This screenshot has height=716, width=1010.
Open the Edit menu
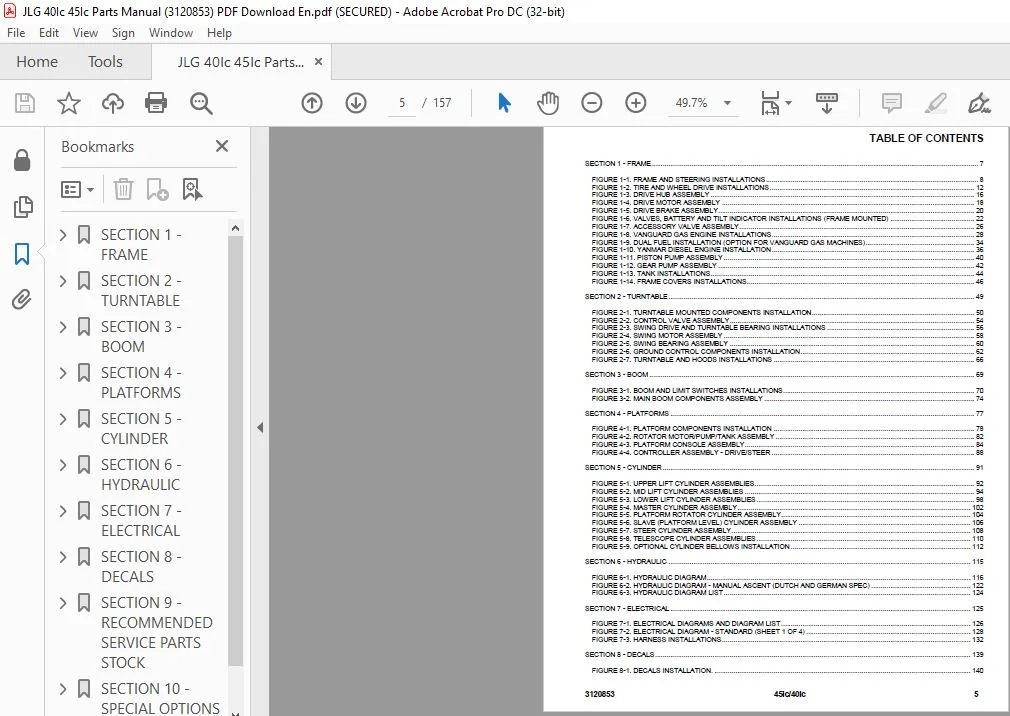point(49,33)
